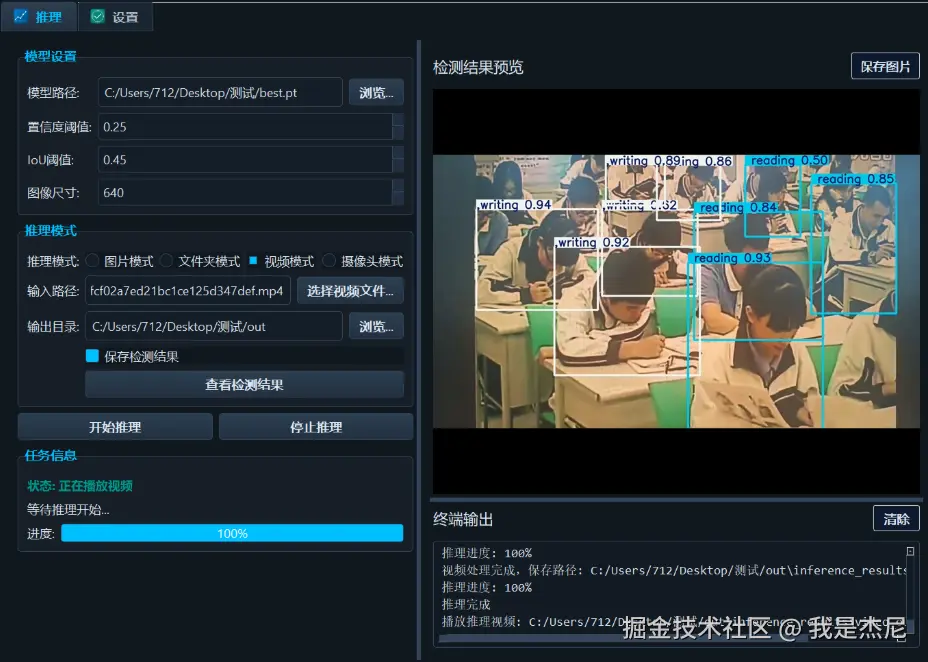928x662 pixels.
Task: Click the up arrow on the terminal output scrollbar
Action: pos(910,549)
